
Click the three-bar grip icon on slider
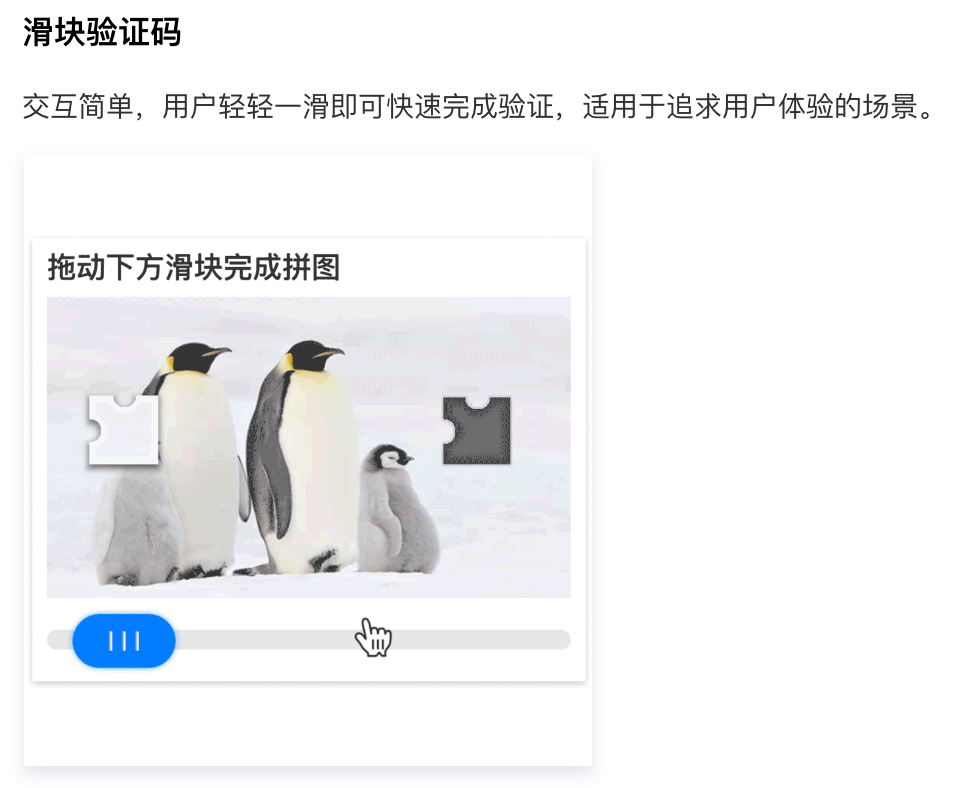click(x=124, y=641)
